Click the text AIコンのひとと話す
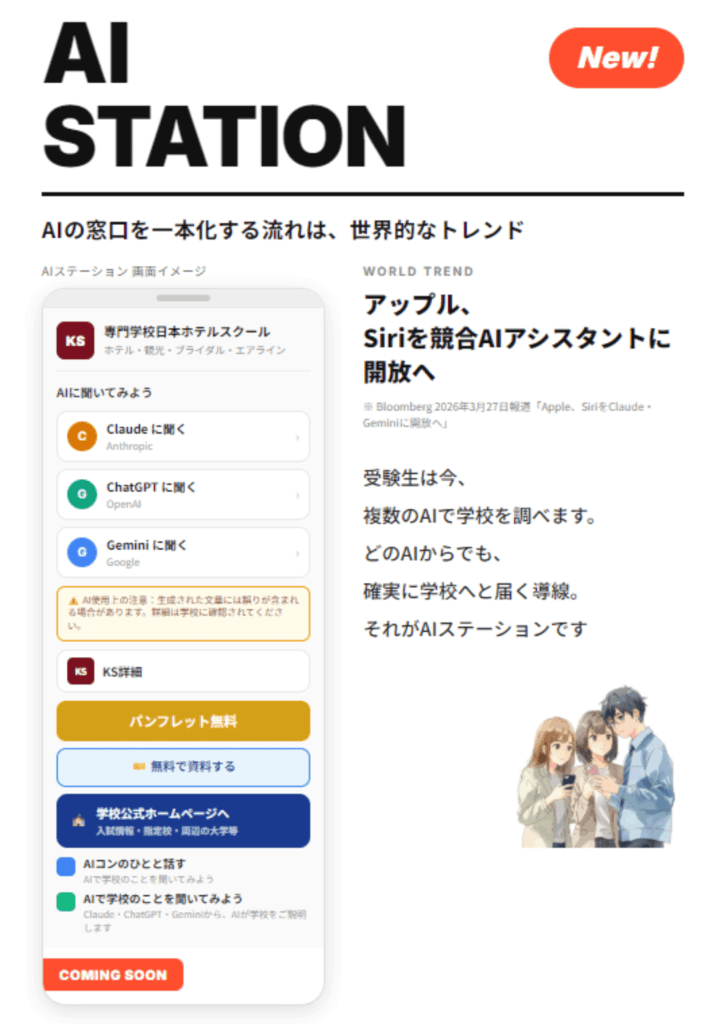 [134, 864]
